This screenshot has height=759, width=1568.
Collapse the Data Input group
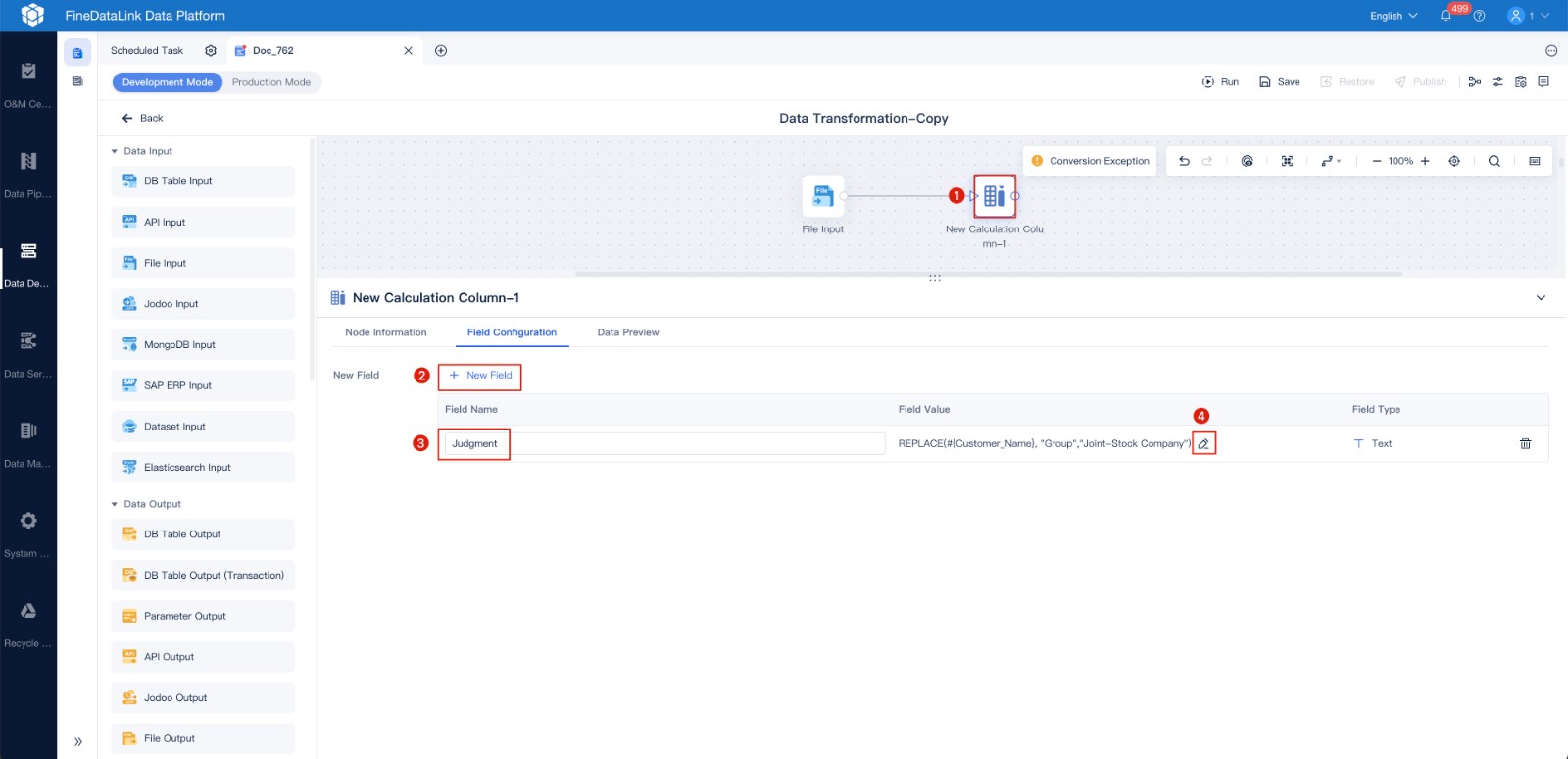point(115,151)
